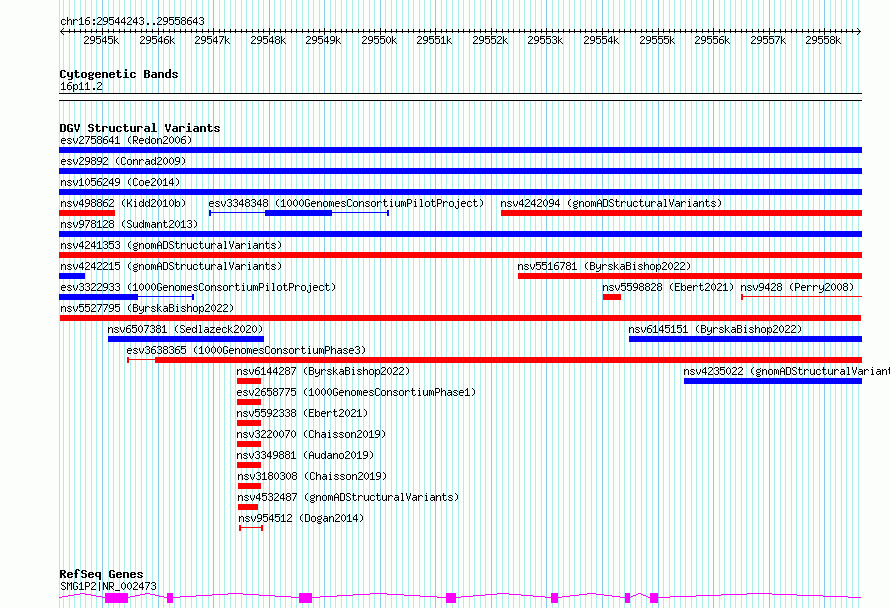This screenshot has width=890, height=608.
Task: Click the 29545k ruler tick label
Action: [x=101, y=40]
